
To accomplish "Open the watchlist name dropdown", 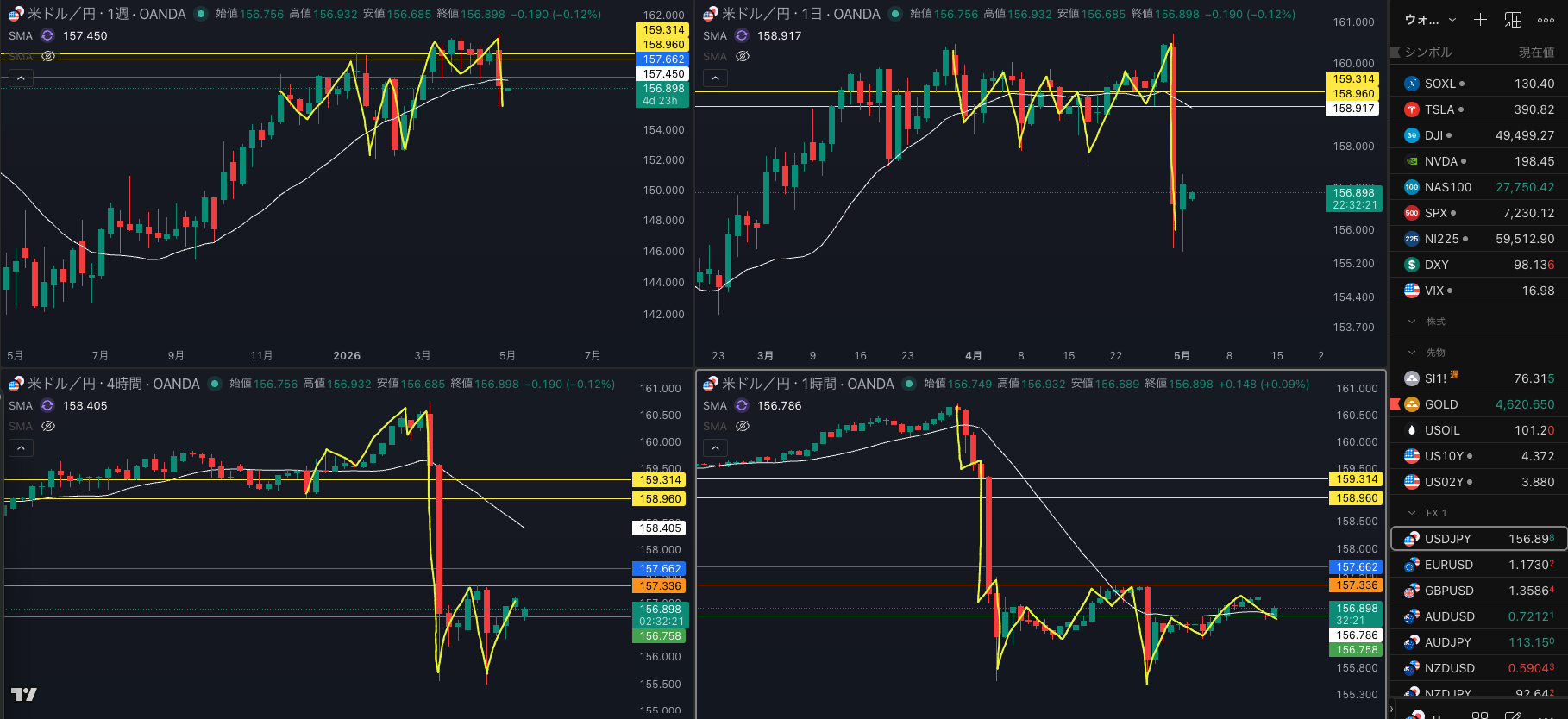I will coord(1430,19).
